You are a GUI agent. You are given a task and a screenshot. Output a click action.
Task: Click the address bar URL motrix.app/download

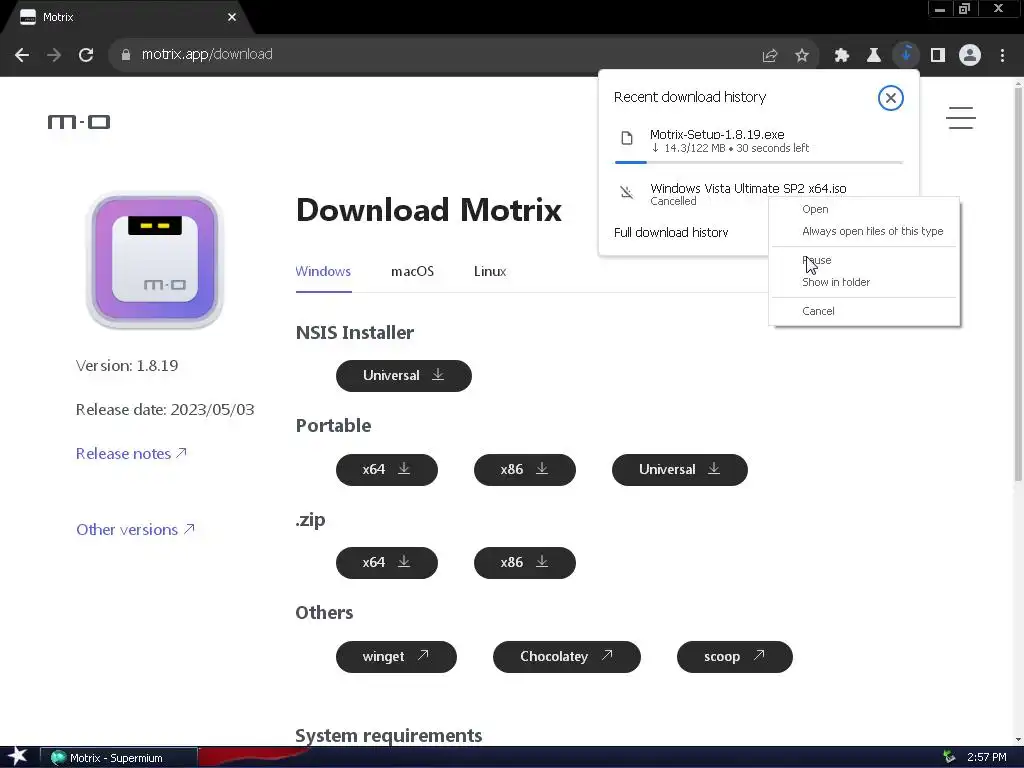tap(207, 54)
